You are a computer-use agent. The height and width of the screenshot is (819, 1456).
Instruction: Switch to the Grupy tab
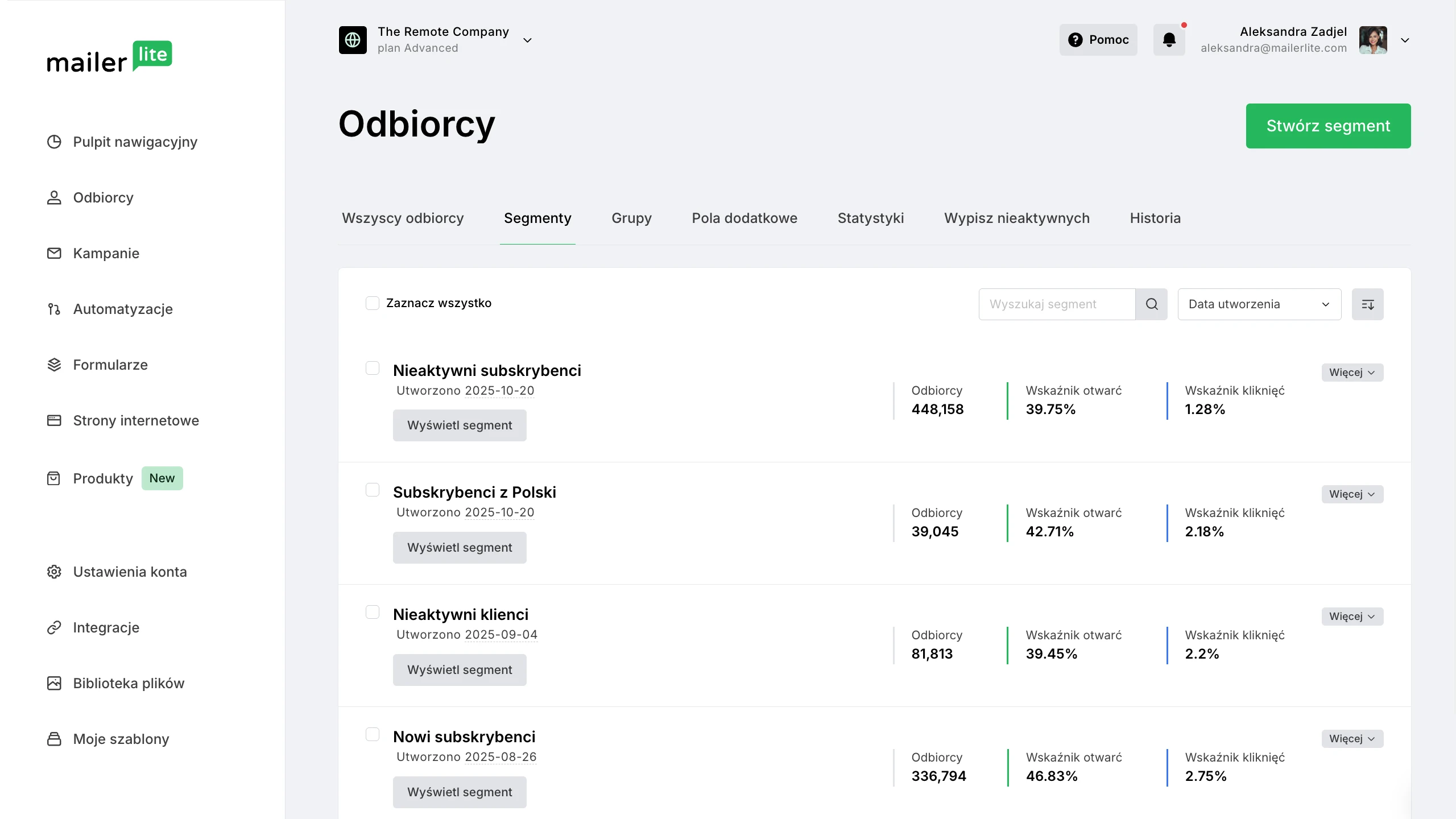[x=631, y=218]
